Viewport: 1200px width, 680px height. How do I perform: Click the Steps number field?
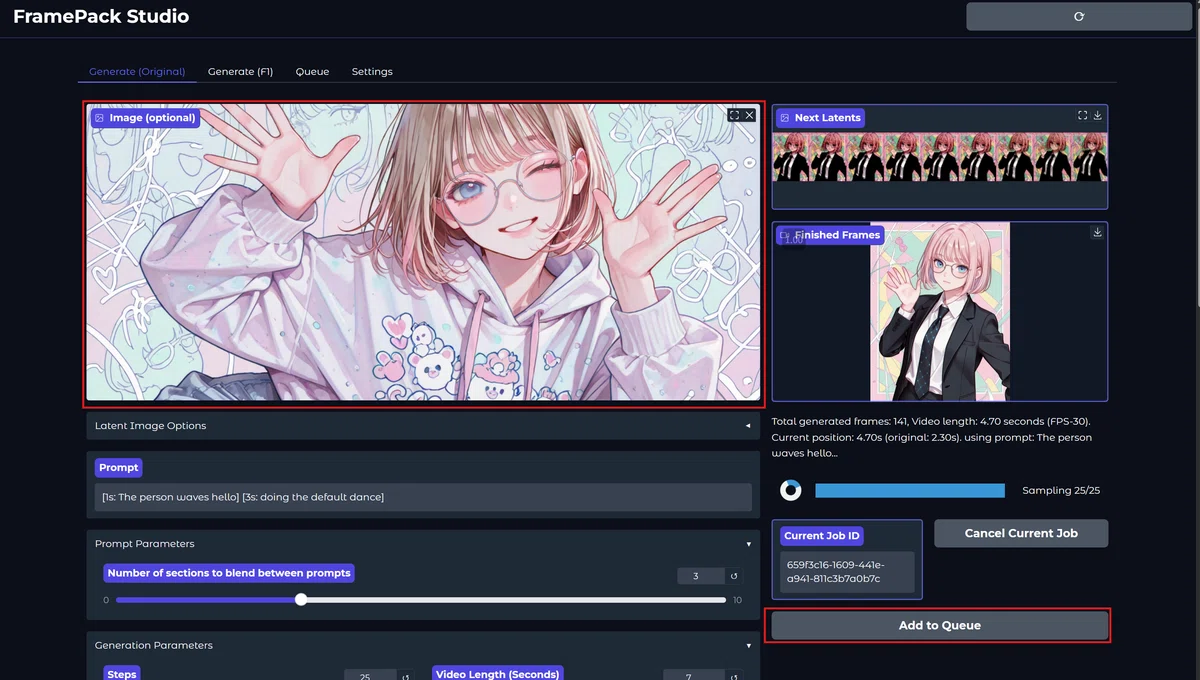point(370,677)
